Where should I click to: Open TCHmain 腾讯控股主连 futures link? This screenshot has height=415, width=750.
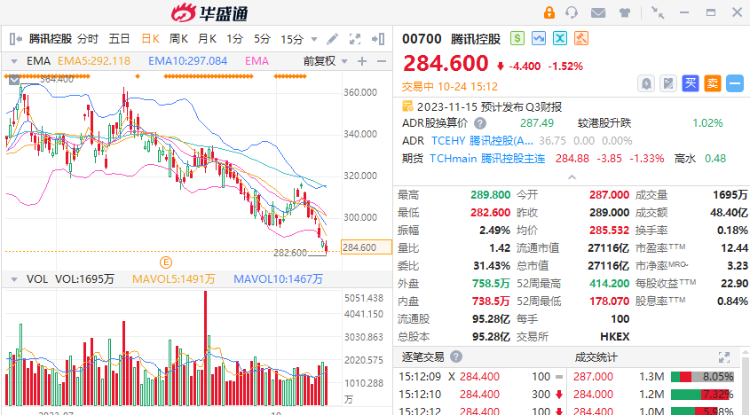click(x=487, y=158)
